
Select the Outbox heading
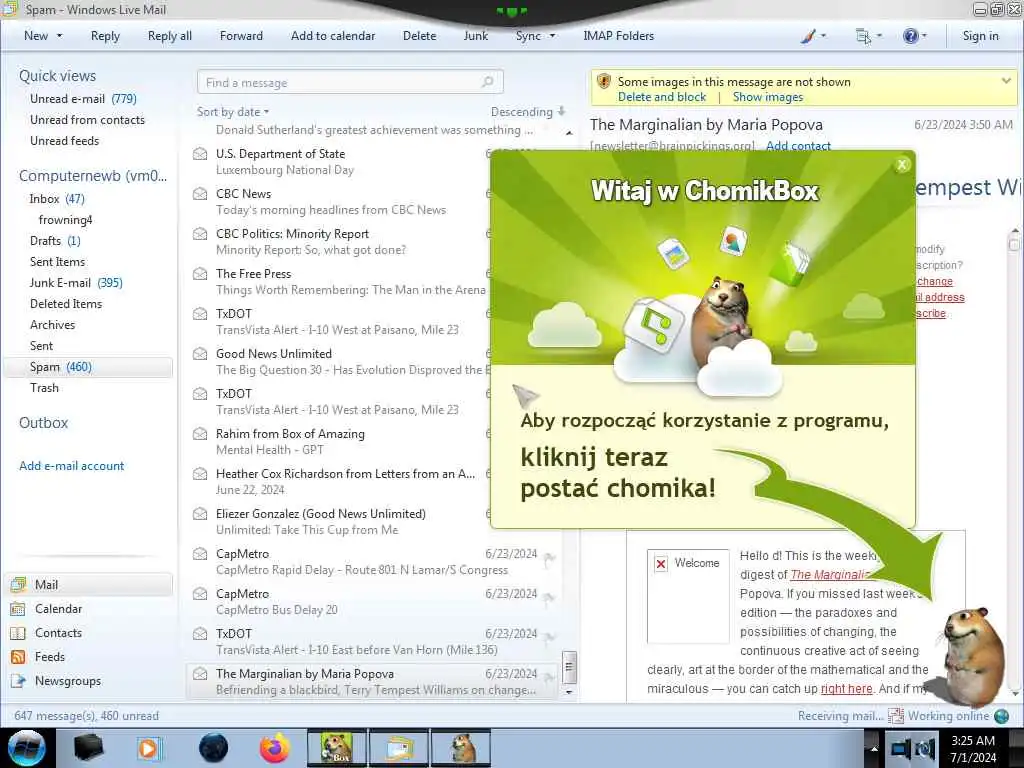pos(43,423)
